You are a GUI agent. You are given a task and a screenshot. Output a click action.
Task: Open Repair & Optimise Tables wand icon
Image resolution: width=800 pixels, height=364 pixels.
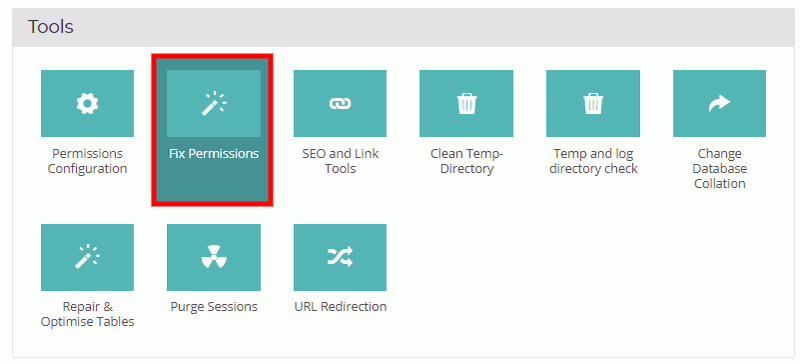point(87,257)
